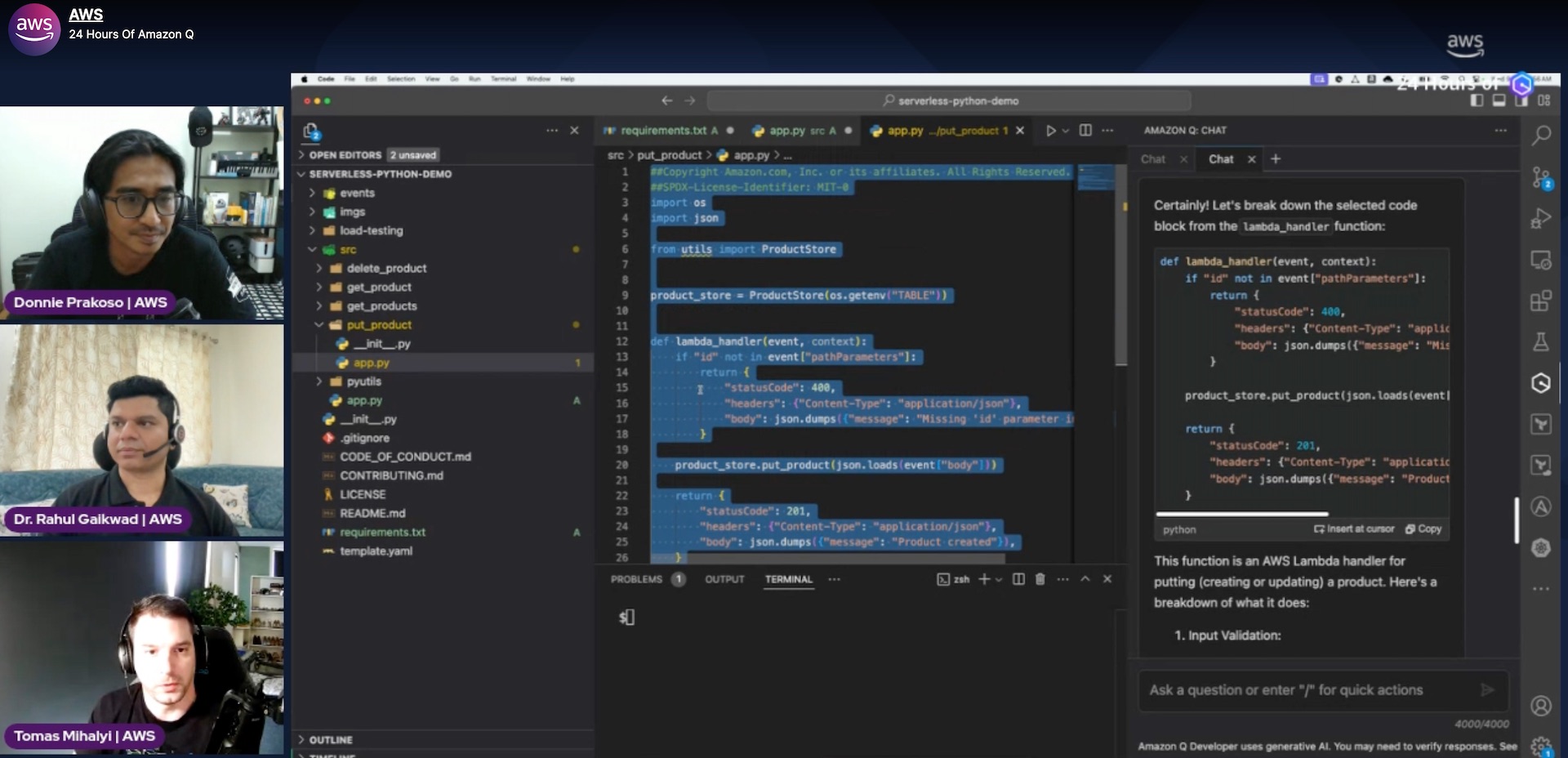Switch to the app.py src editor tab
Viewport: 1568px width, 758px height.
click(x=802, y=131)
